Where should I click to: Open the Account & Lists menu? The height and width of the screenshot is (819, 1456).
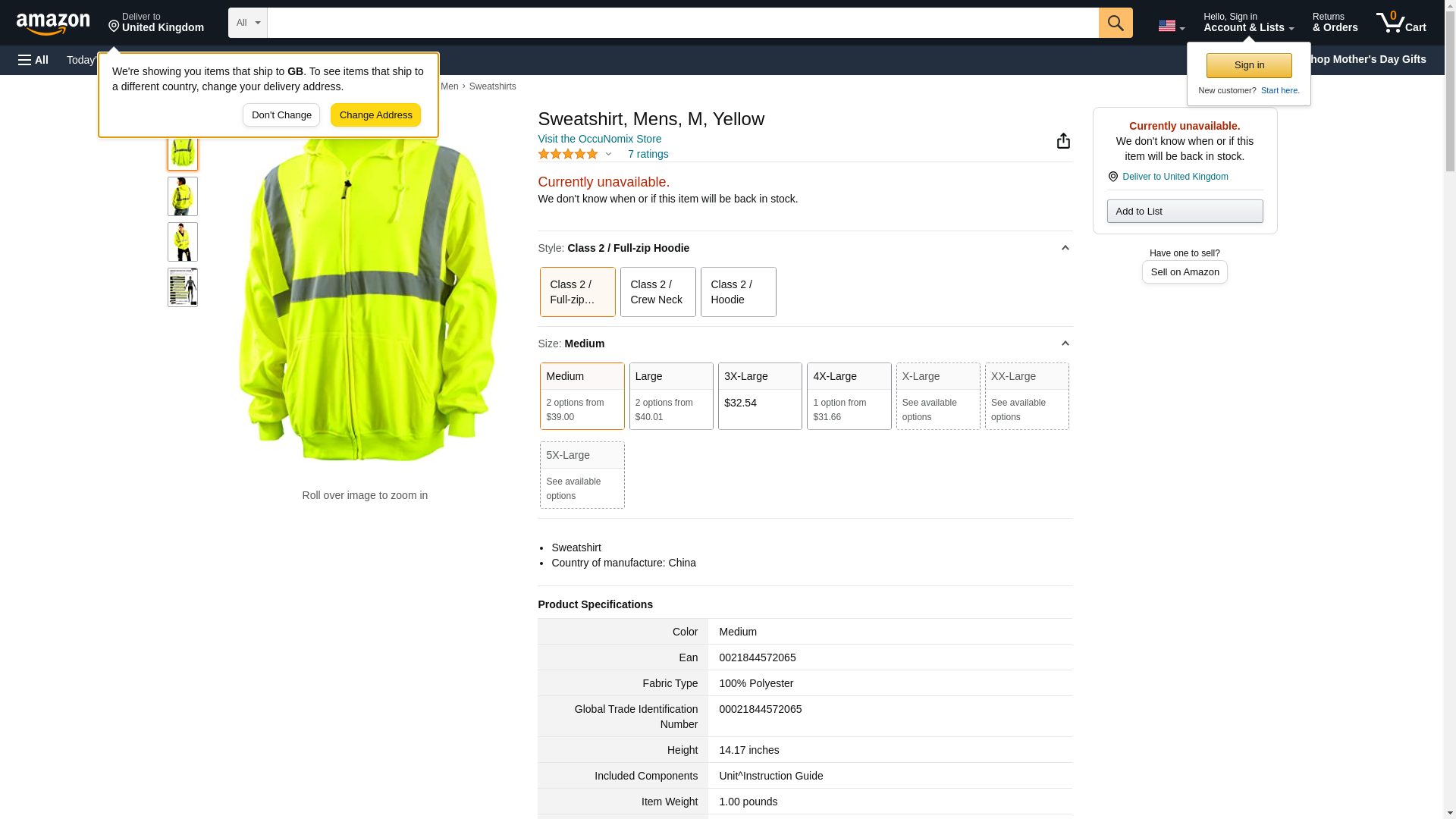coord(1247,23)
